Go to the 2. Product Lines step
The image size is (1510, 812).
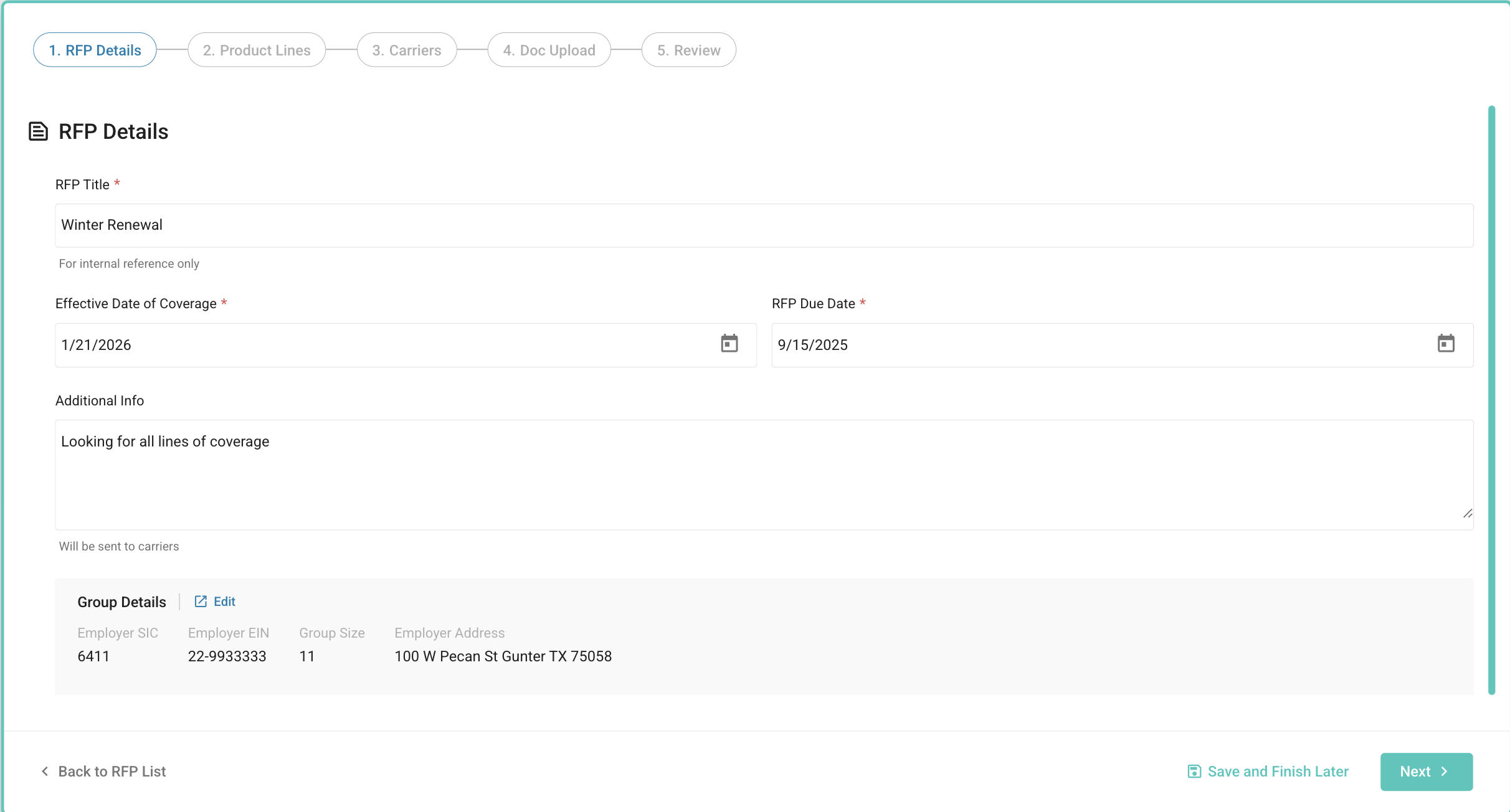pos(257,50)
